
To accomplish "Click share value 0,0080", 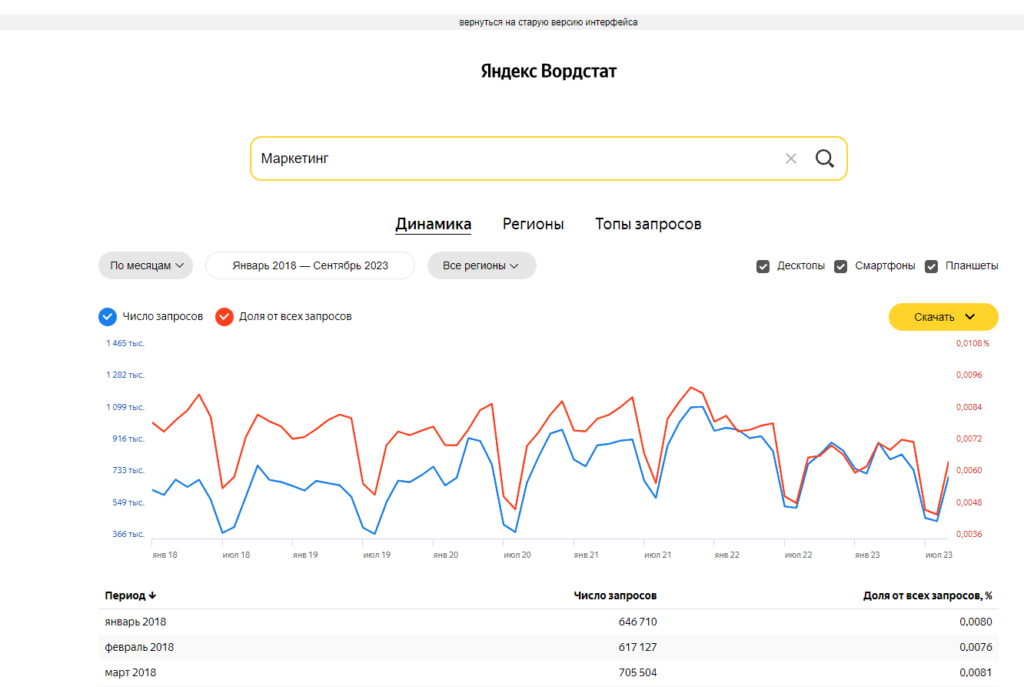I will (x=976, y=622).
